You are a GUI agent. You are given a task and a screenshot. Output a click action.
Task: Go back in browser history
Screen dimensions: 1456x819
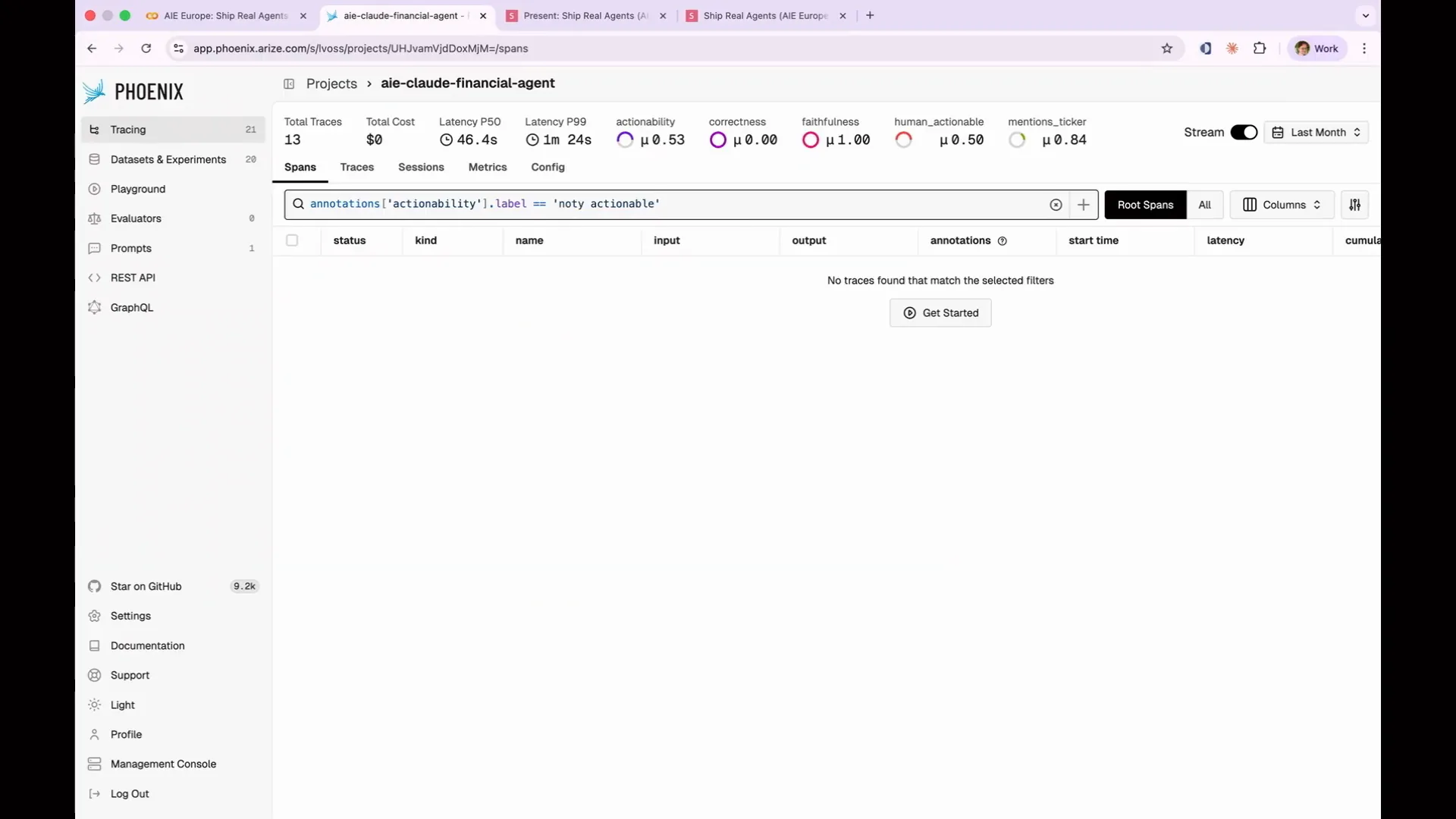click(92, 49)
